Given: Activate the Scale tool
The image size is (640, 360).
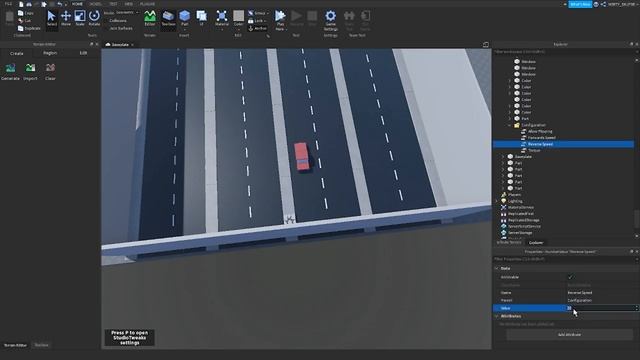Looking at the screenshot, I should click(80, 18).
